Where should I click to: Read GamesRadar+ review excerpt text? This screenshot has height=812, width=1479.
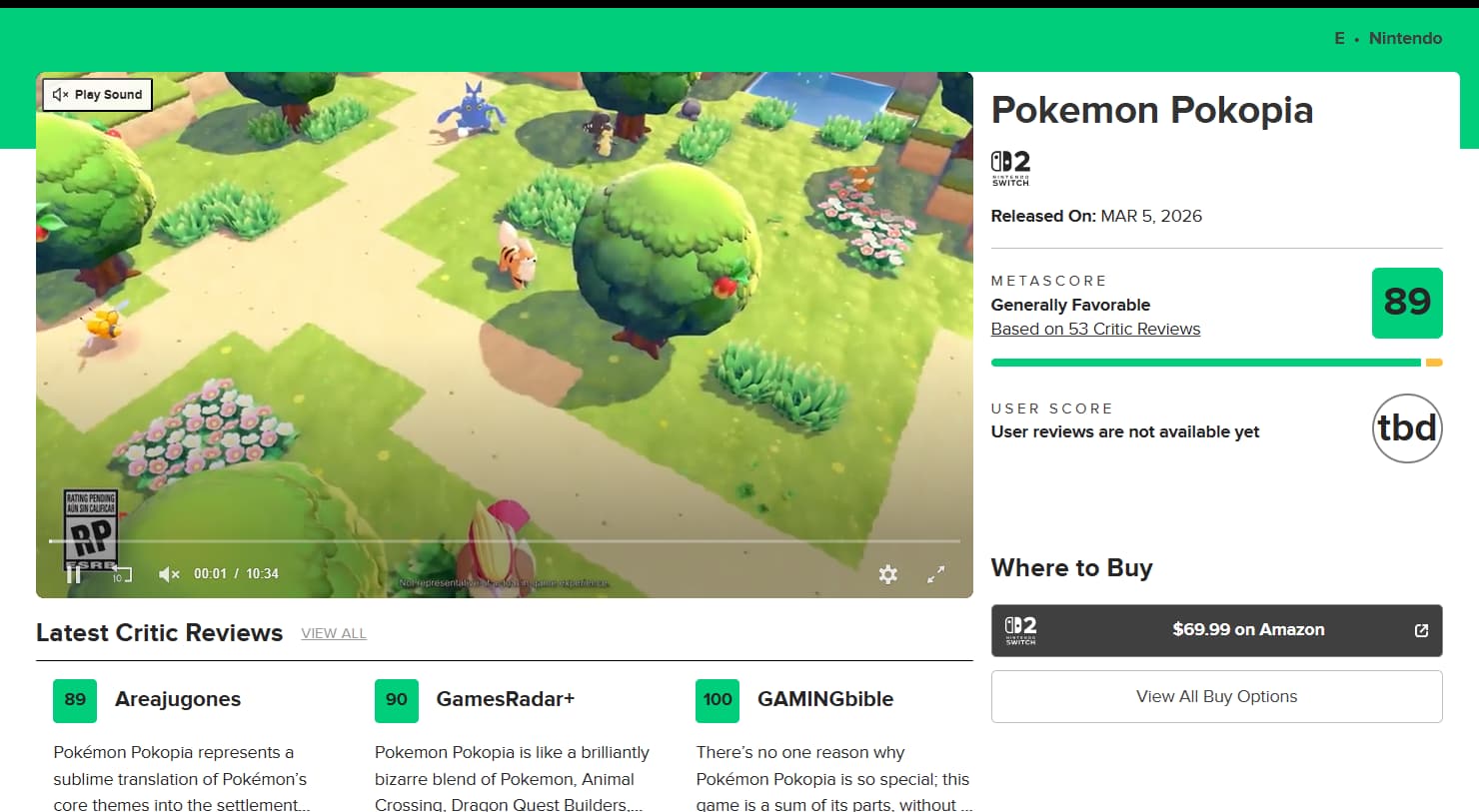tap(512, 779)
